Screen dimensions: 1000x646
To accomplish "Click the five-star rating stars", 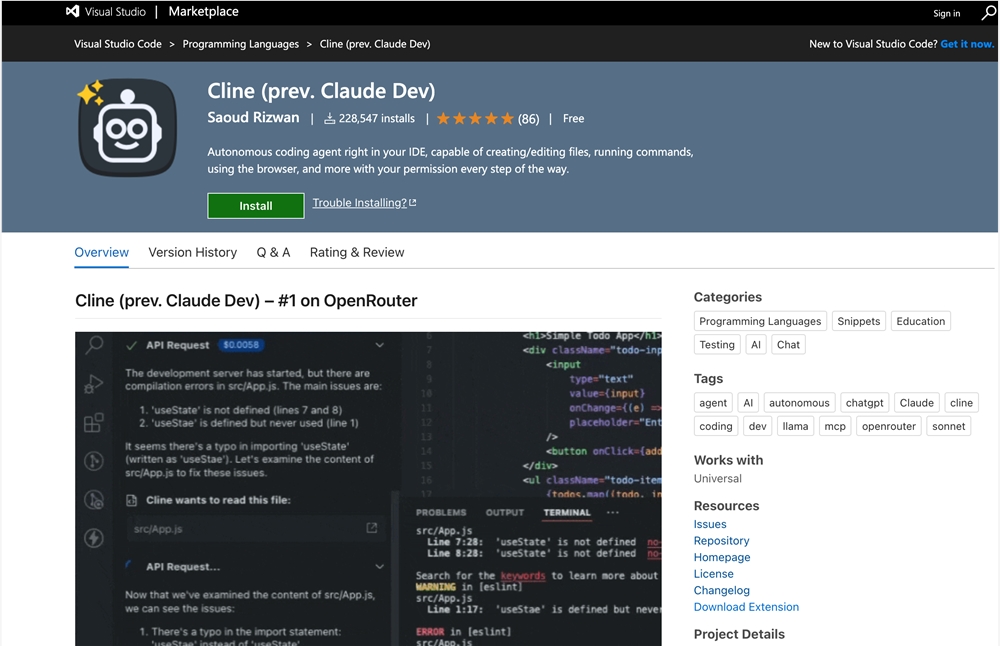I will 475,119.
